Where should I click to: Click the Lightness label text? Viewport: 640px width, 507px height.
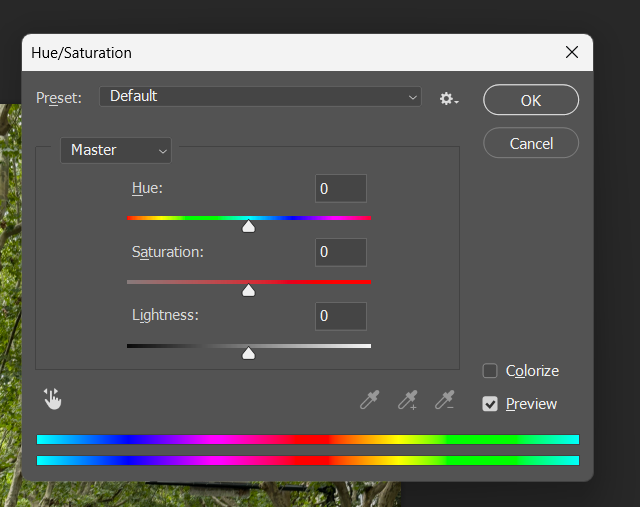pyautogui.click(x=165, y=315)
